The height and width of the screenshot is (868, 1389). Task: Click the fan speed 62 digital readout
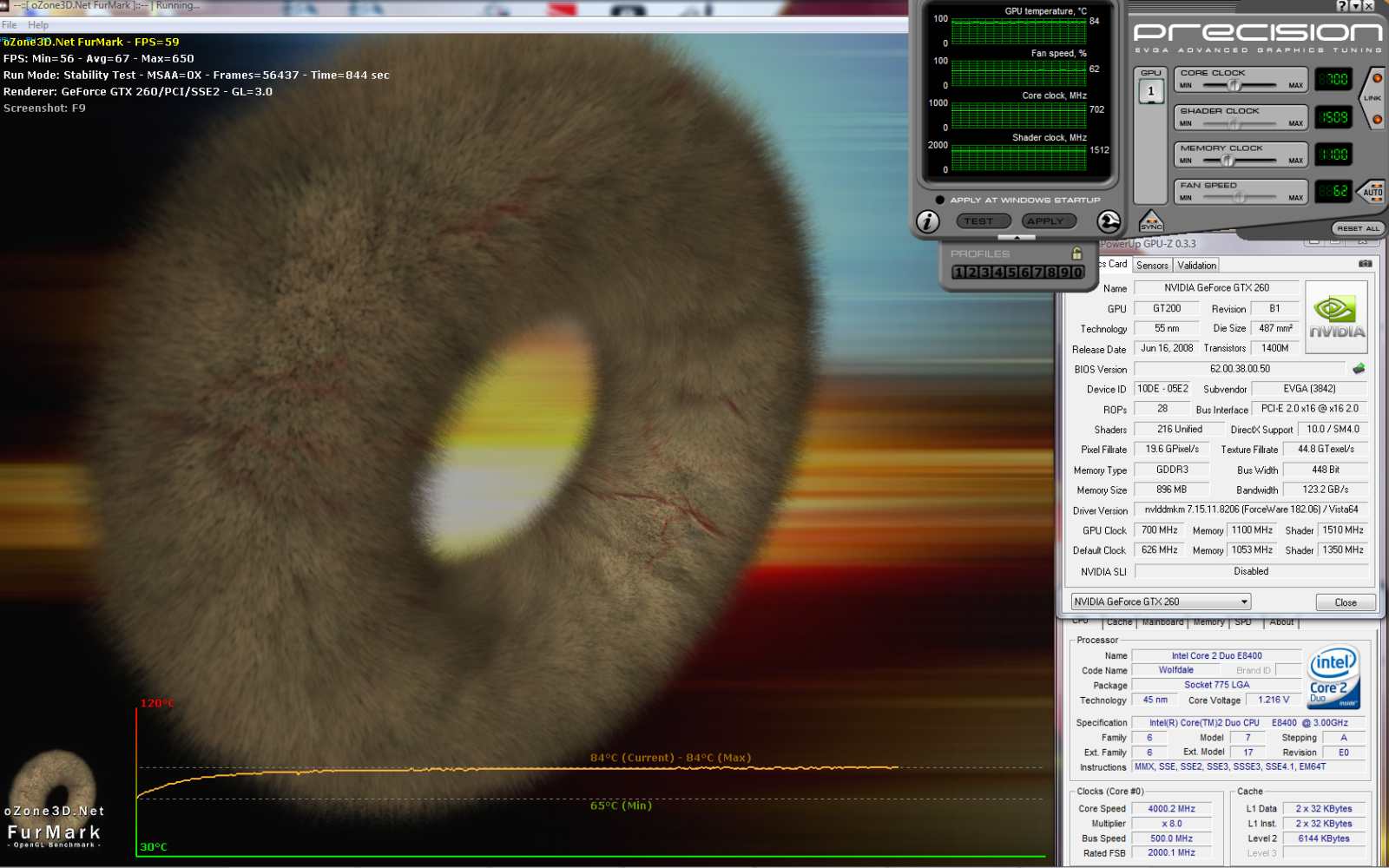point(1333,191)
